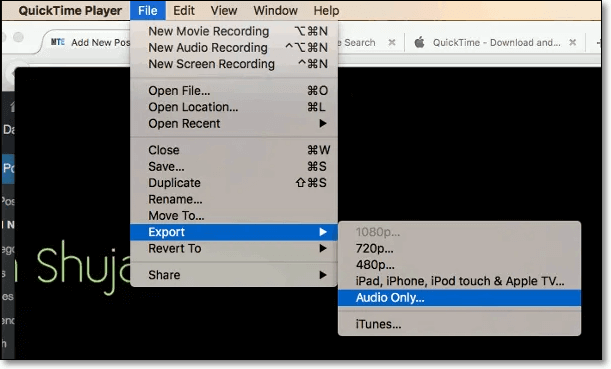611x369 pixels.
Task: Click the QuickTime Player app menu
Action: click(70, 11)
